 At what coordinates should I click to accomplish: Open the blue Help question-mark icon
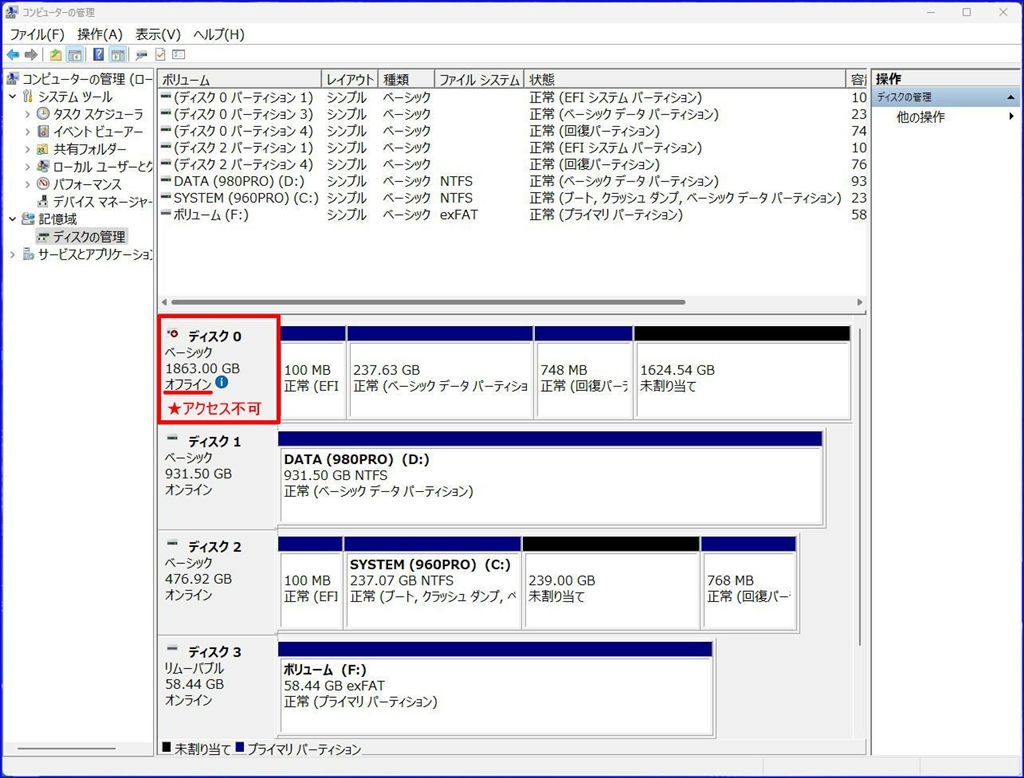[98, 55]
